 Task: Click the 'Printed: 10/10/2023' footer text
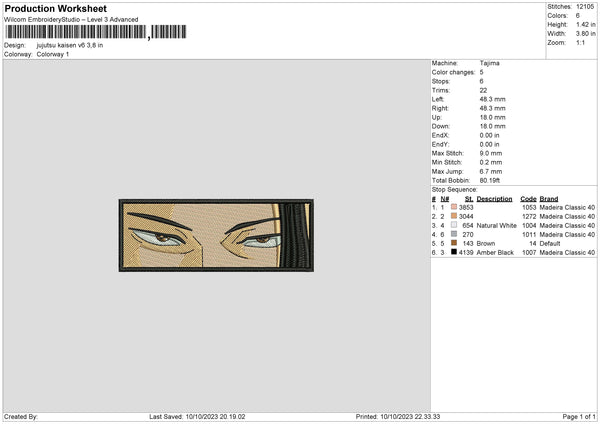[x=398, y=417]
